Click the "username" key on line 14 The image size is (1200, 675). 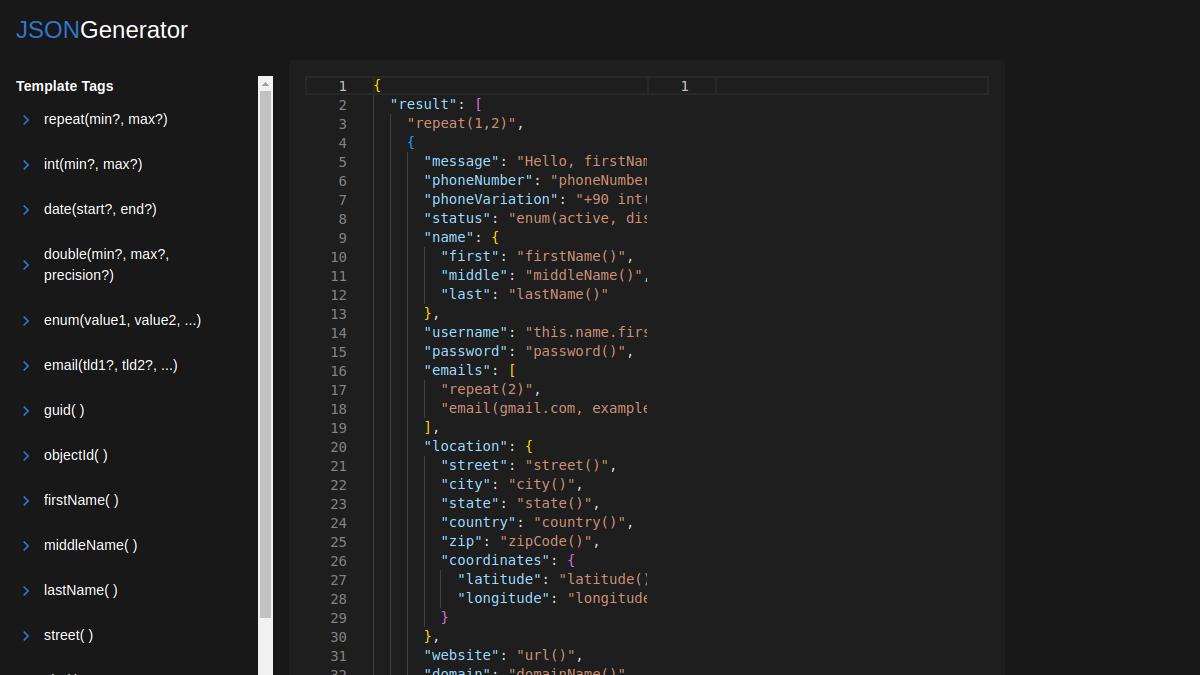(466, 333)
